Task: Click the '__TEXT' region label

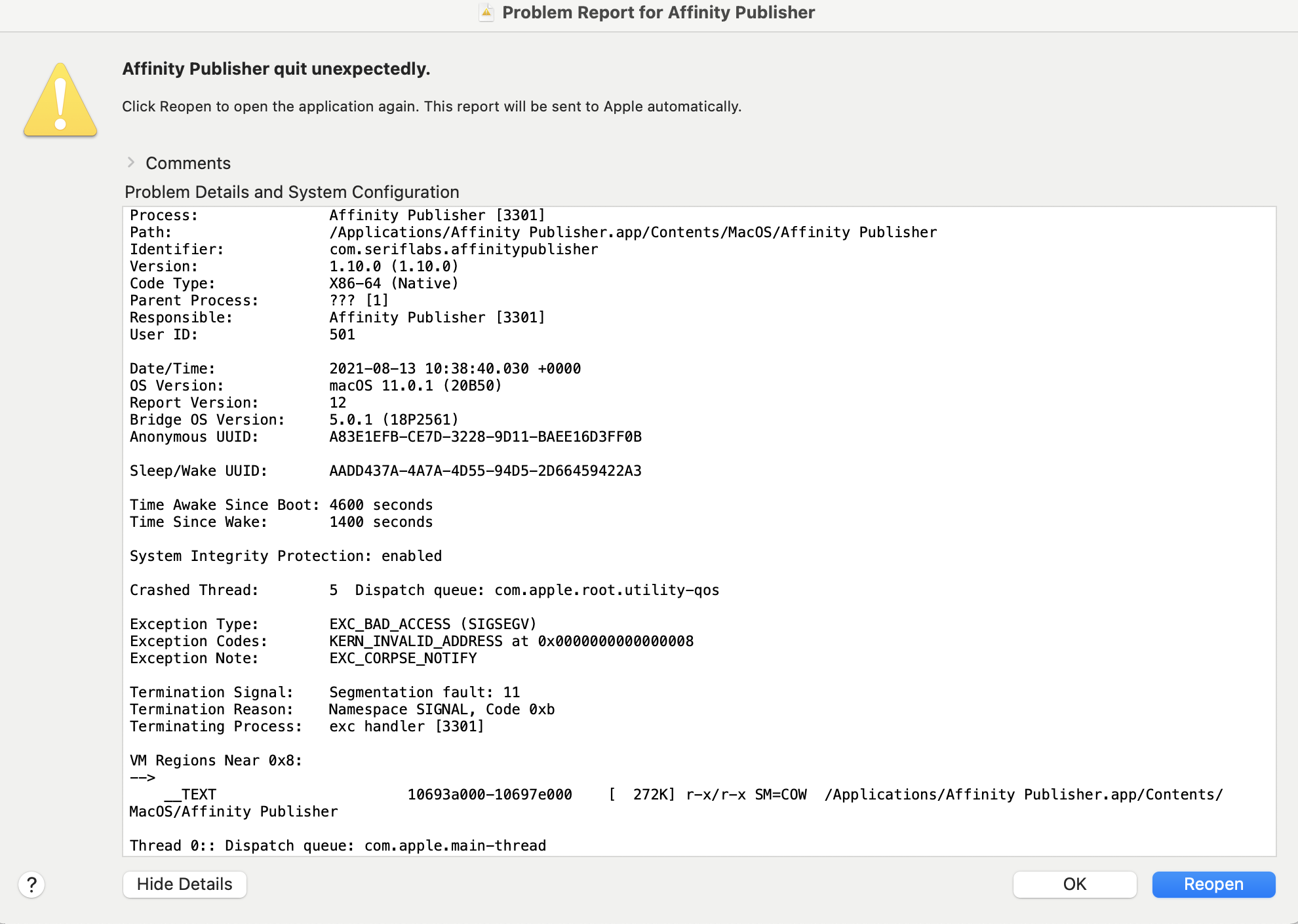Action: 190,794
